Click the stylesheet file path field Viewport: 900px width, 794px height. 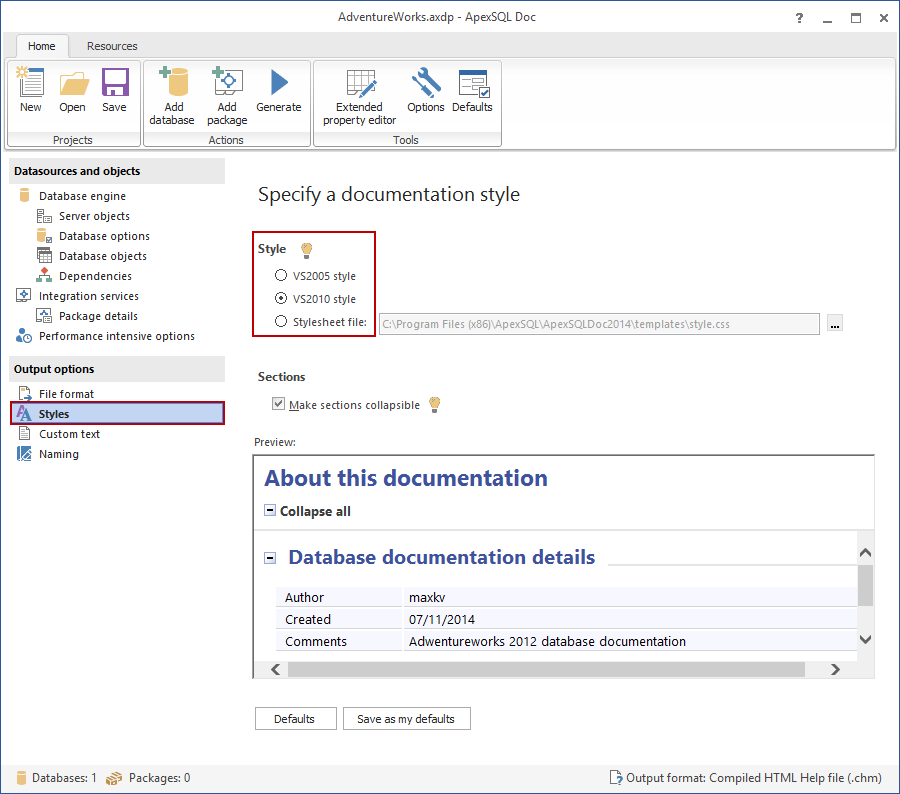pyautogui.click(x=599, y=324)
